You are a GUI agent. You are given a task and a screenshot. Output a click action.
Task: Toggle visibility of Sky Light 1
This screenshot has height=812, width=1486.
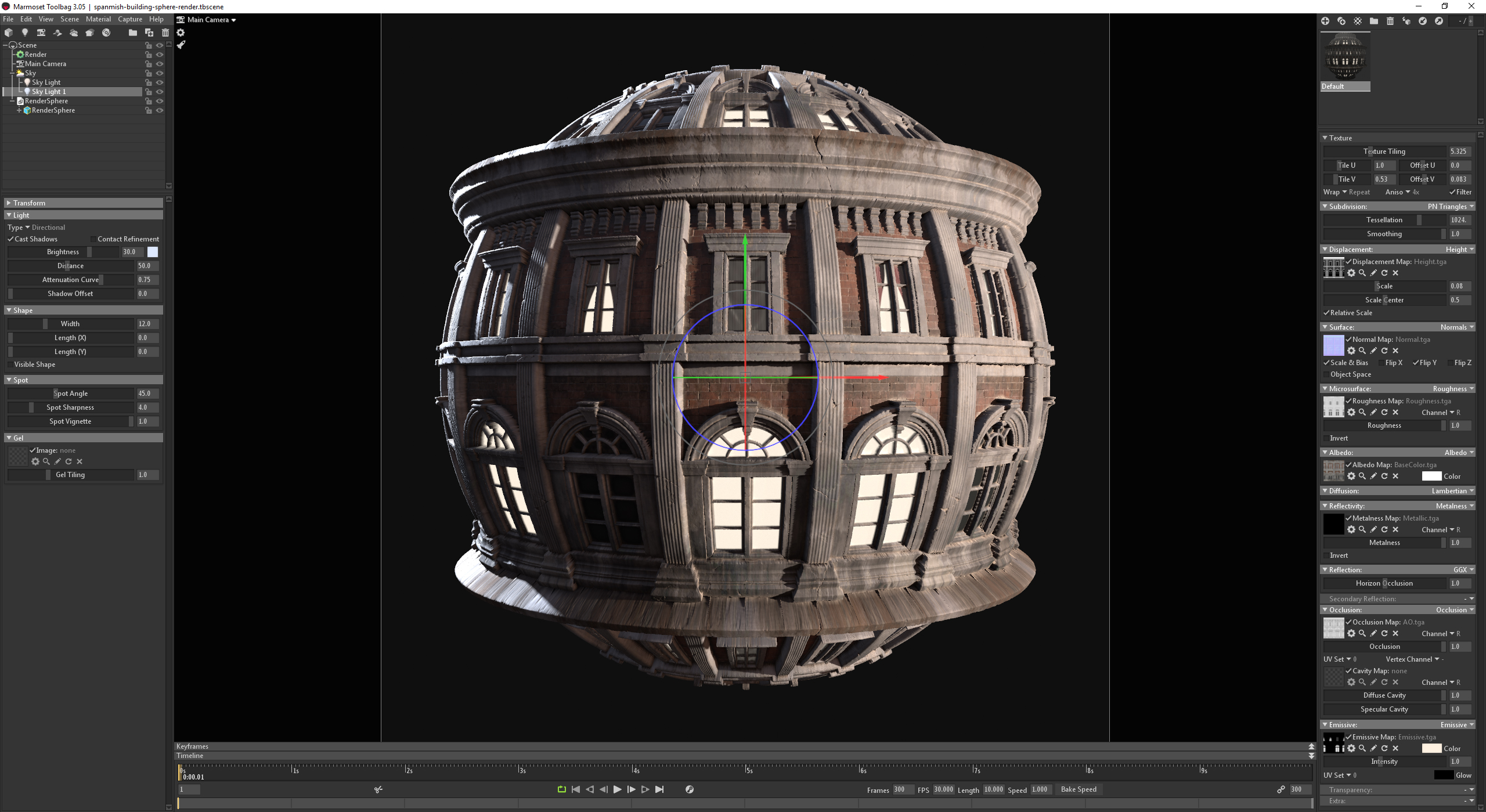(x=160, y=92)
